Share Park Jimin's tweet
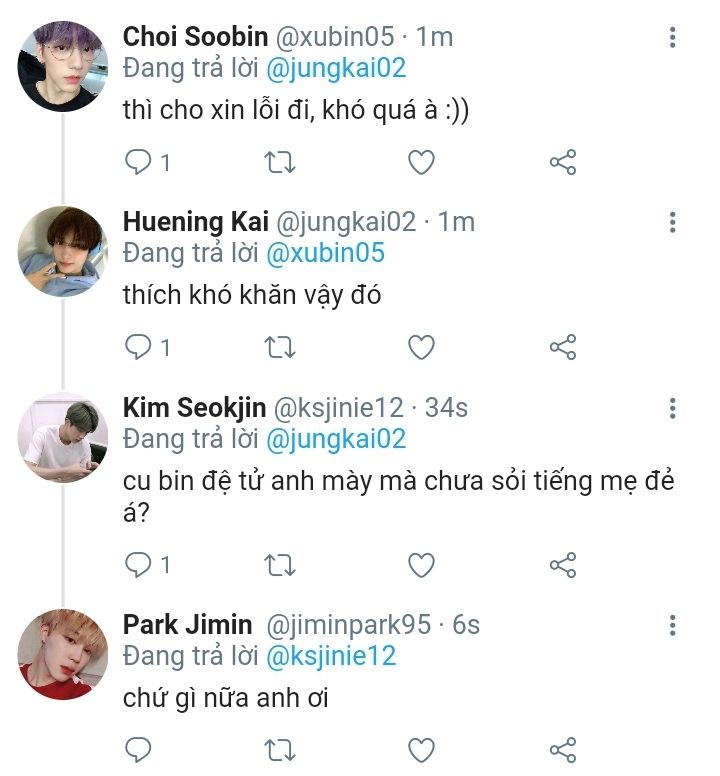Screen dimensions: 720x776 pos(563,749)
